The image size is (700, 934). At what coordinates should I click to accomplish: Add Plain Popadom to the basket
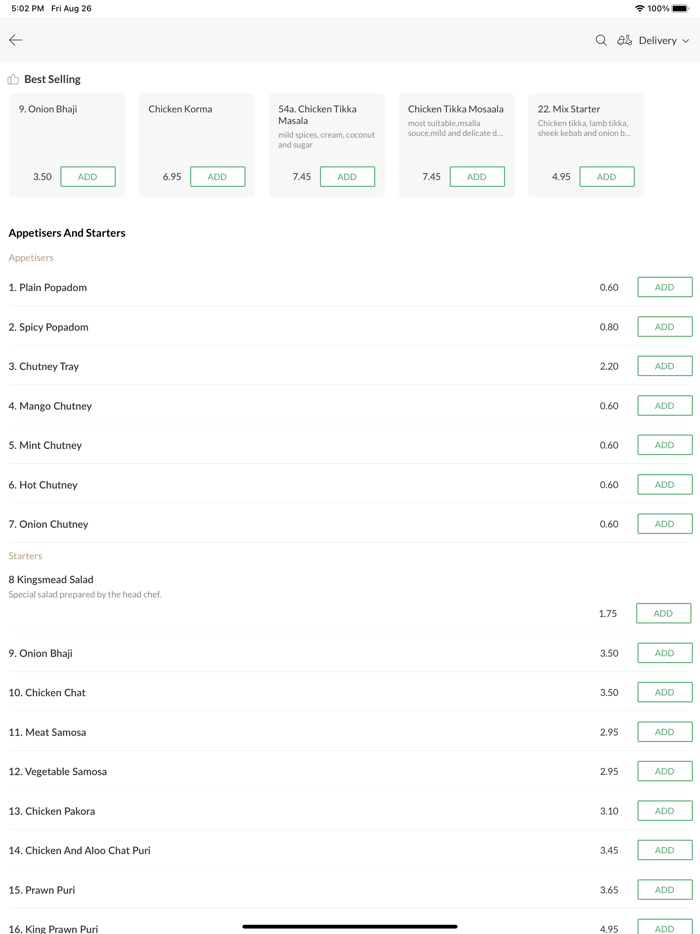pyautogui.click(x=664, y=287)
